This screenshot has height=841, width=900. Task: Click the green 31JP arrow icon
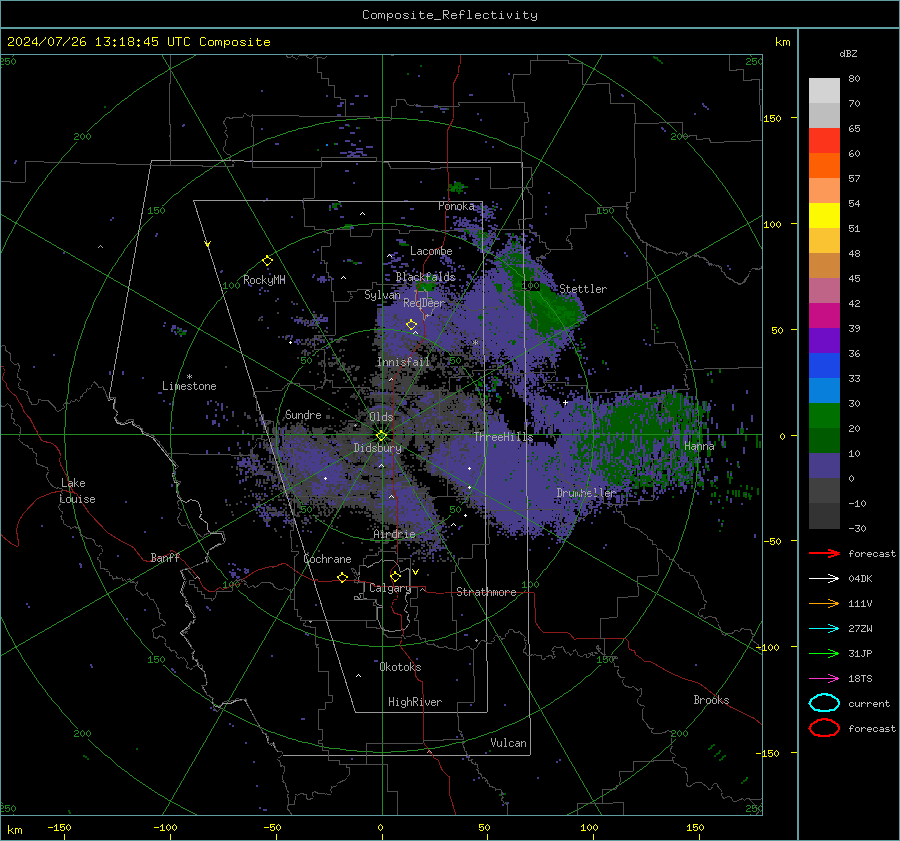coord(824,653)
